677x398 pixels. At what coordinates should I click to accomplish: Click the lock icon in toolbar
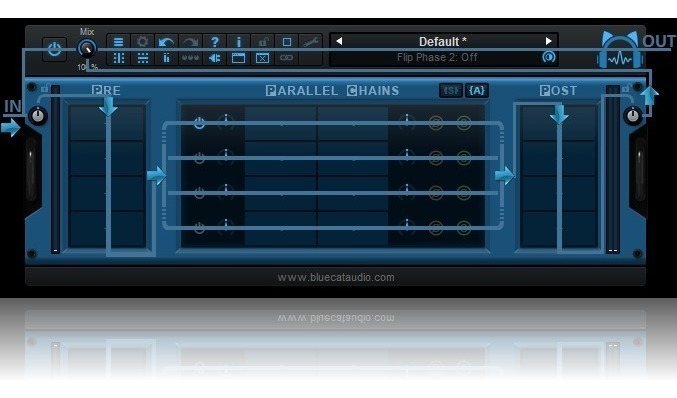coord(263,42)
